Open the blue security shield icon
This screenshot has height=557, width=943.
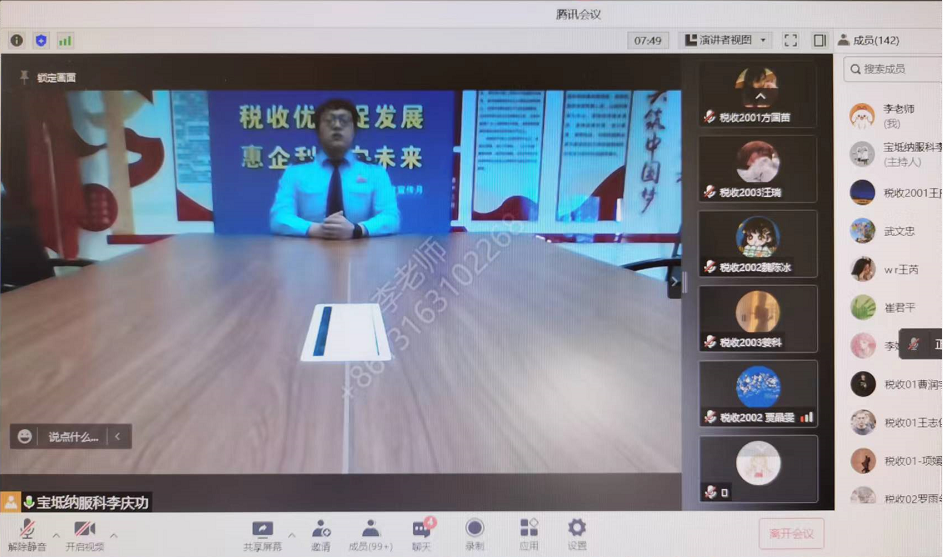point(41,41)
